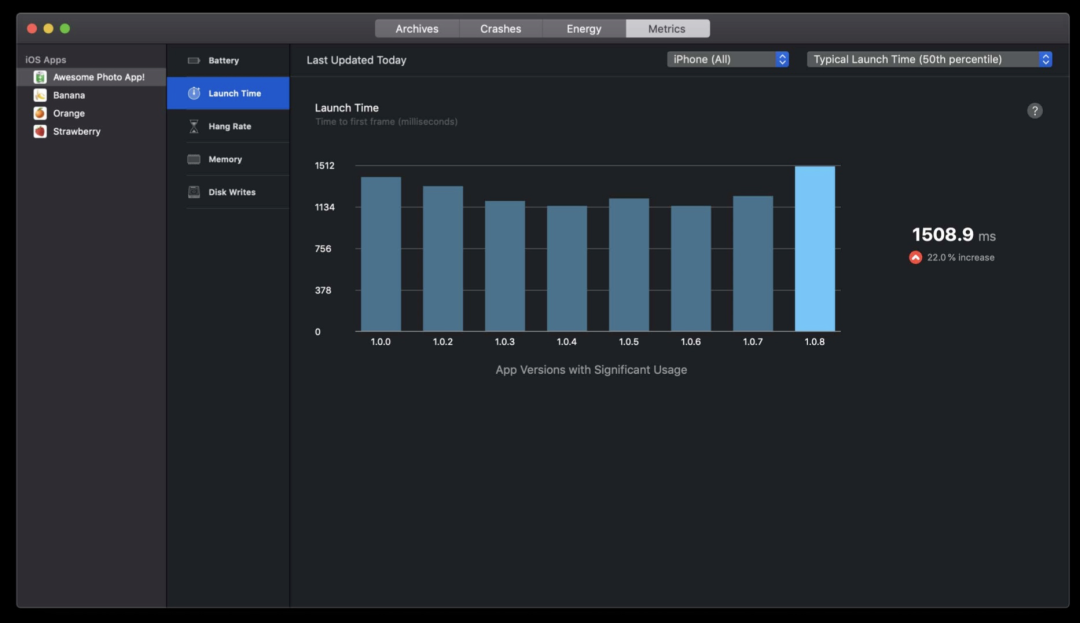The image size is (1080, 623).
Task: Open the Hang Rate hourglass icon
Action: (194, 127)
